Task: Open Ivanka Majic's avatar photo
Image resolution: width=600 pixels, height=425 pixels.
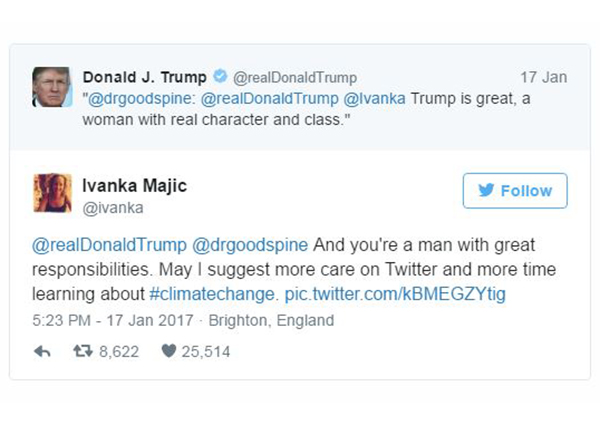Action: click(52, 192)
